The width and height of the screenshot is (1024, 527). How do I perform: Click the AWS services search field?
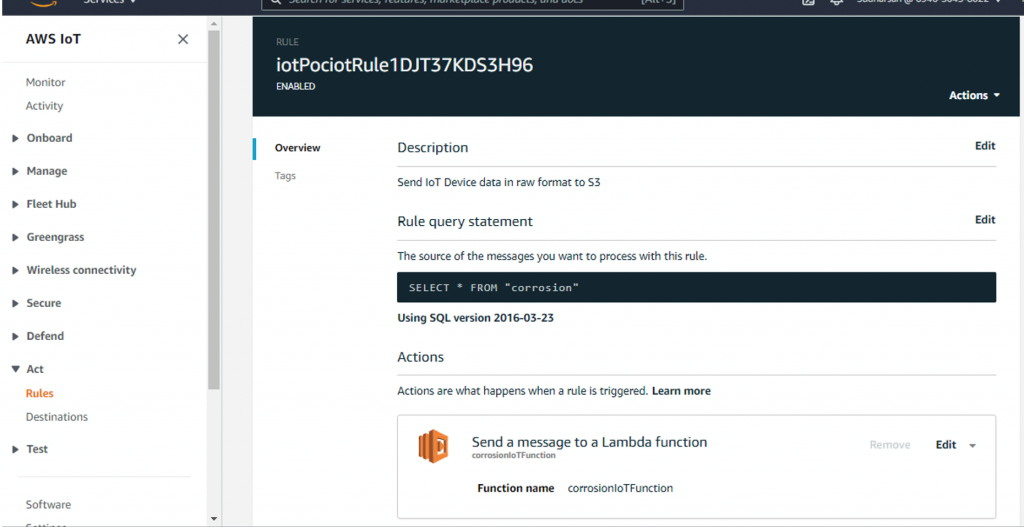click(472, 4)
